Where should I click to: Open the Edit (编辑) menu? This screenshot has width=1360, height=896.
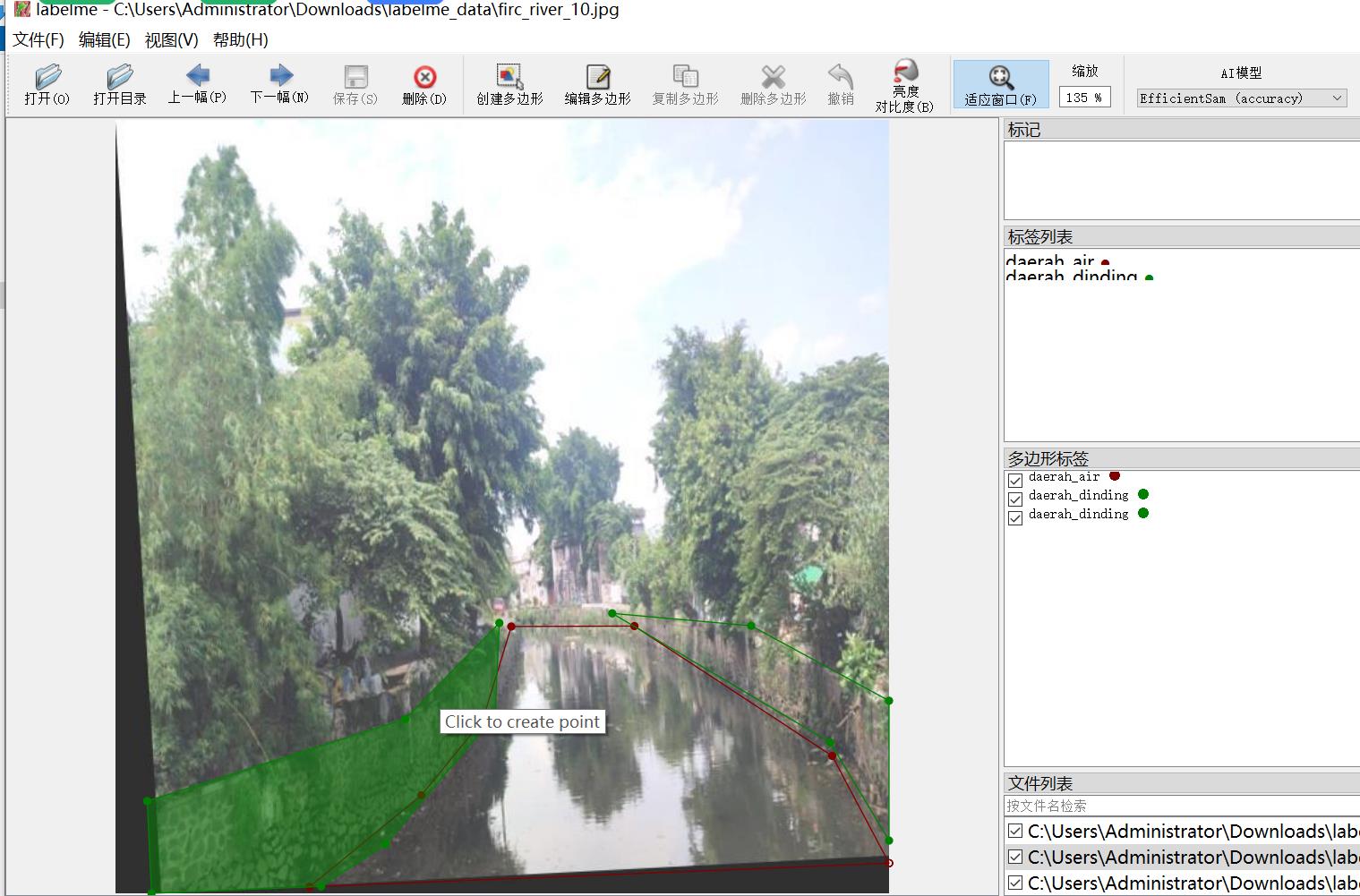(x=104, y=40)
